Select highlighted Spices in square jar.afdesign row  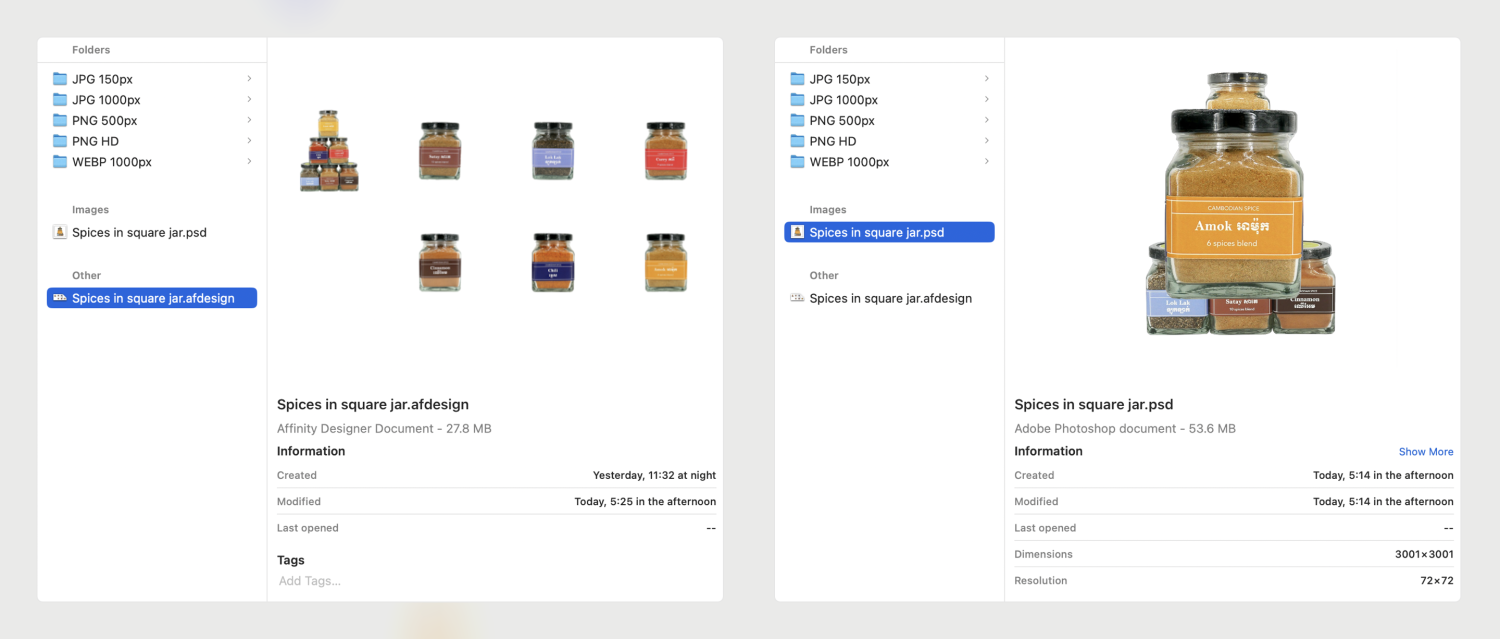(152, 298)
